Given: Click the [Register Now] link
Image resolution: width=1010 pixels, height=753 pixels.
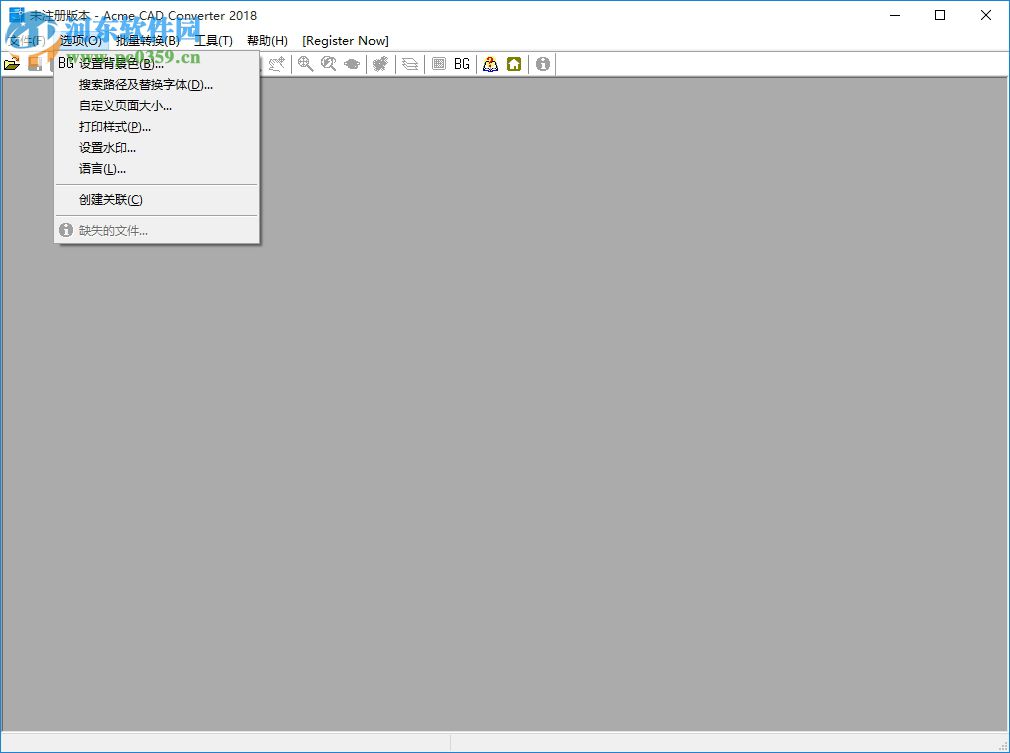Looking at the screenshot, I should pyautogui.click(x=345, y=41).
